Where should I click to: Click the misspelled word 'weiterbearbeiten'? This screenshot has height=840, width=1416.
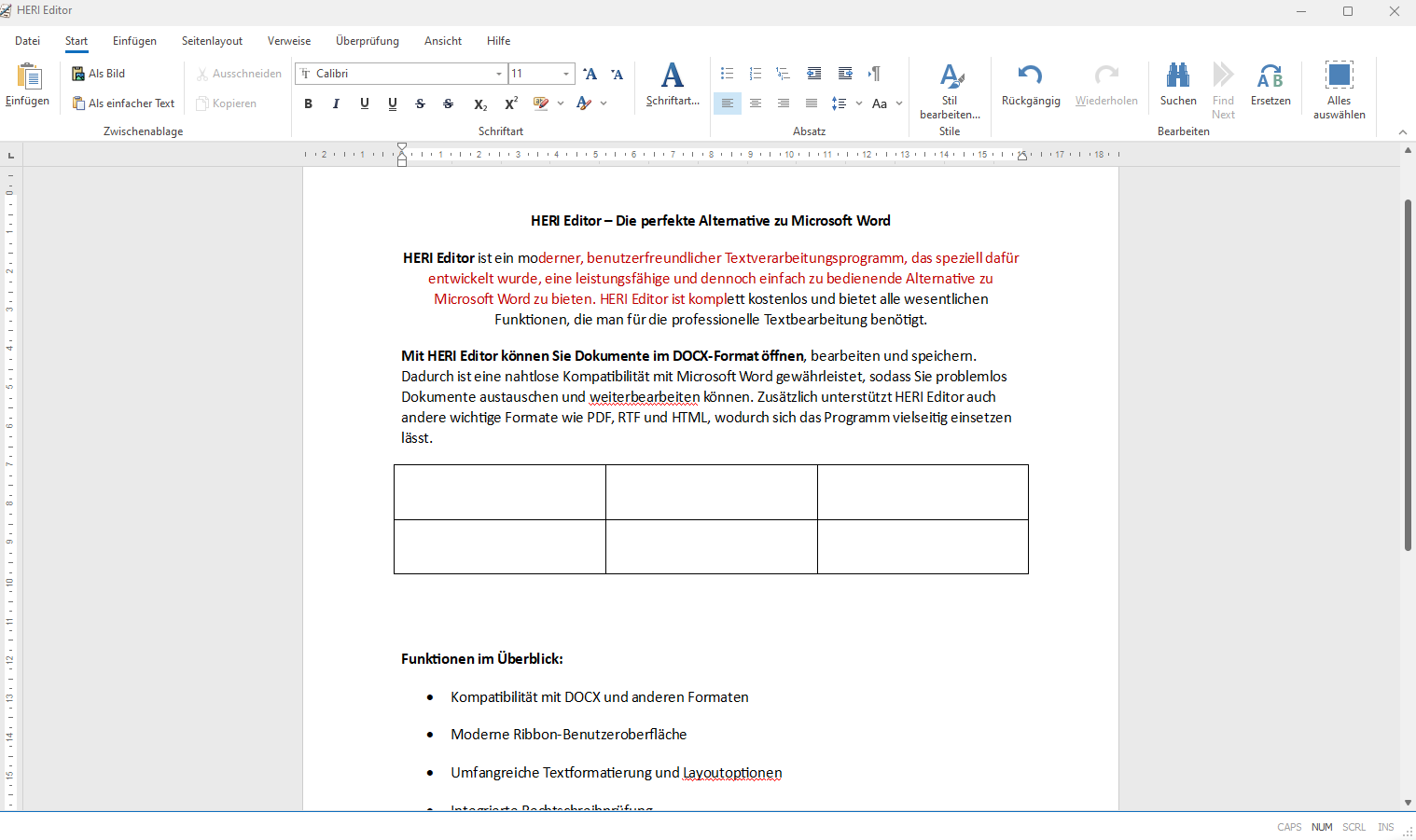click(645, 397)
